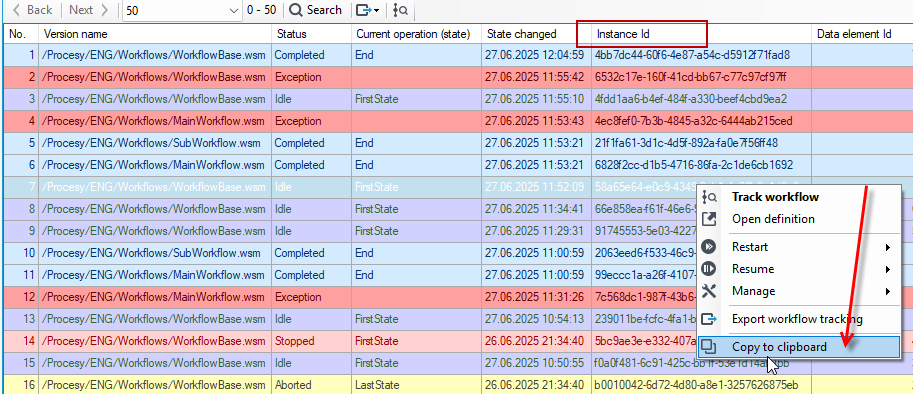This screenshot has height=394, width=913.
Task: Choose Export workflow tracking menu entry
Action: coord(798,319)
